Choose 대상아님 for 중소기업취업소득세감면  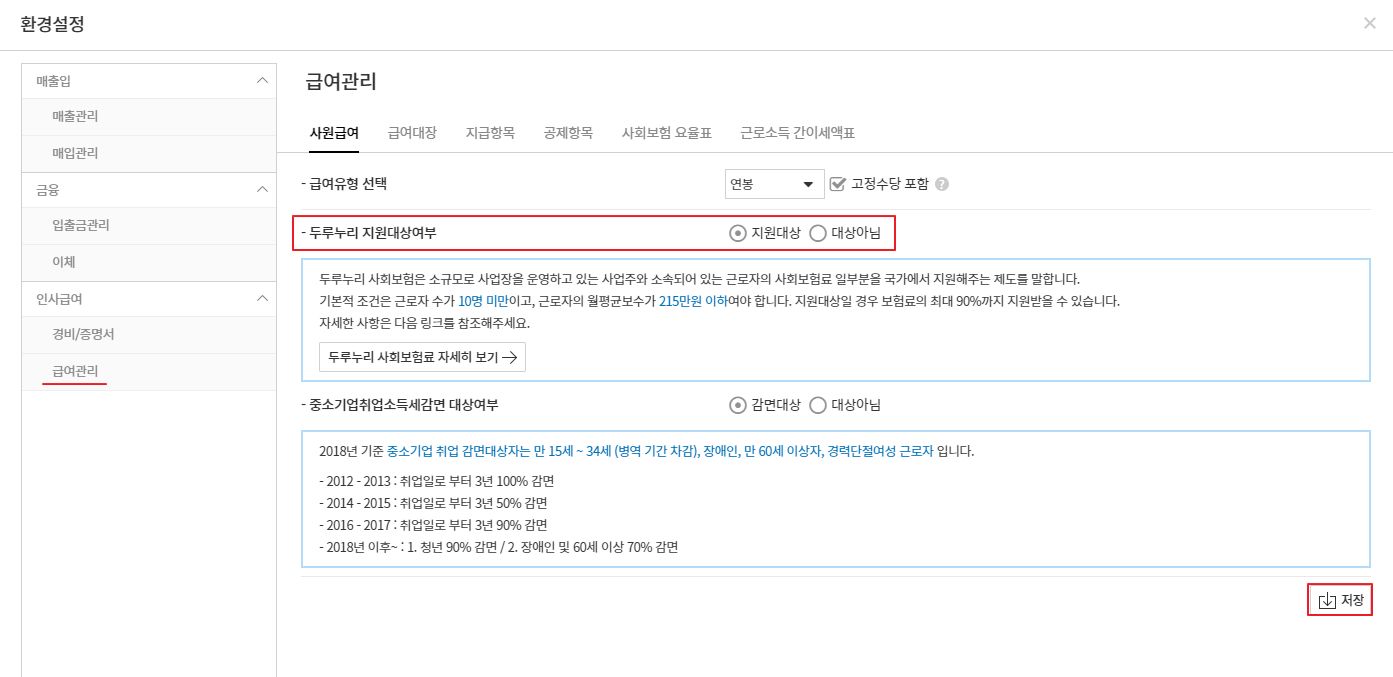pos(818,405)
